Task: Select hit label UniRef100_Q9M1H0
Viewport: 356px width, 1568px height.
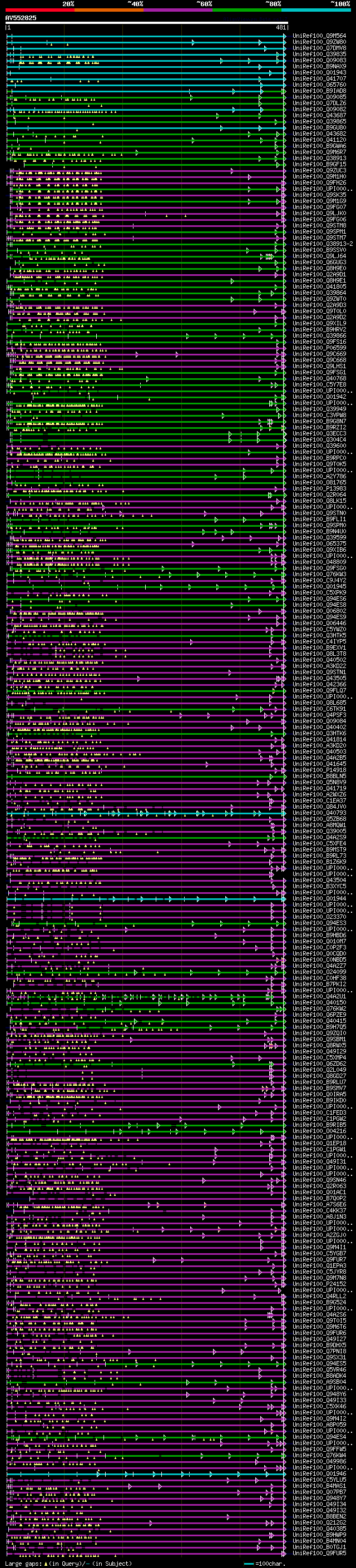Action: click(x=319, y=176)
